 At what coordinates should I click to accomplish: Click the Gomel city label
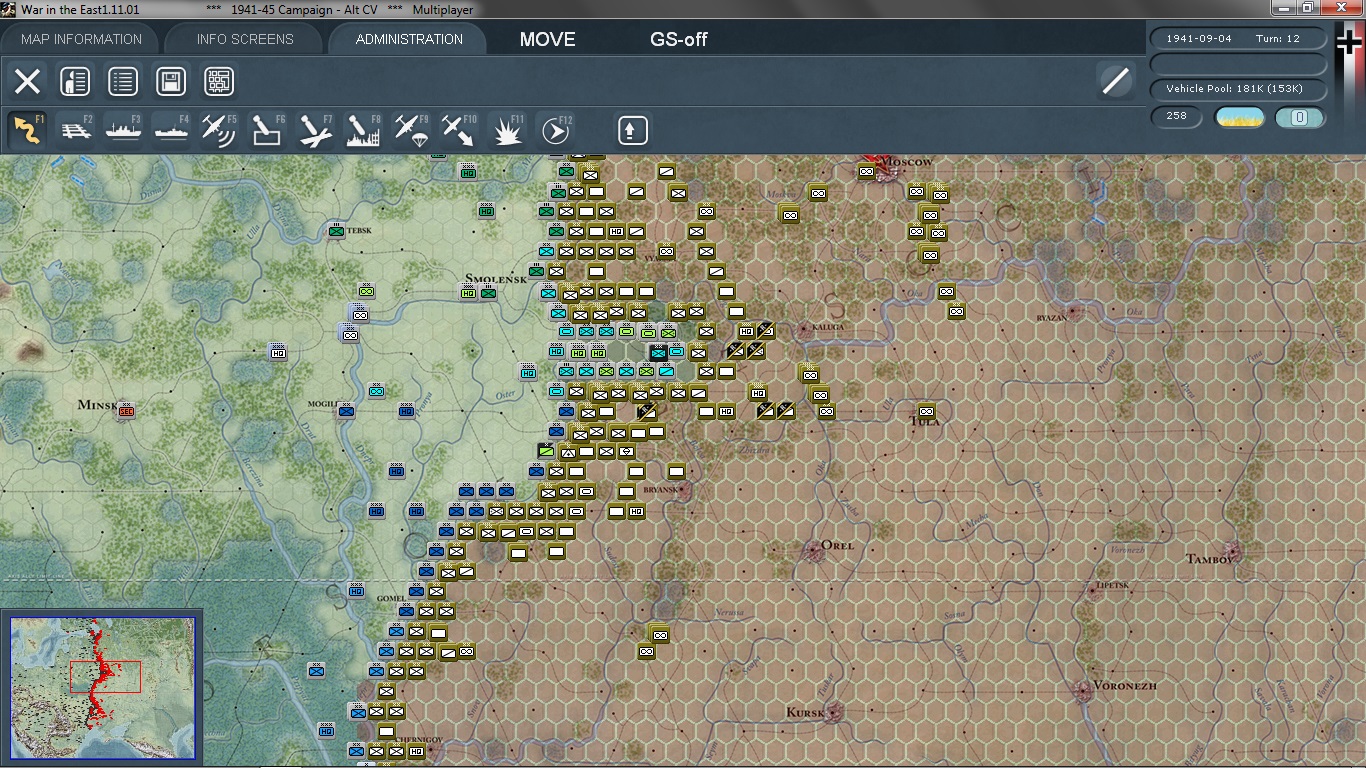391,598
